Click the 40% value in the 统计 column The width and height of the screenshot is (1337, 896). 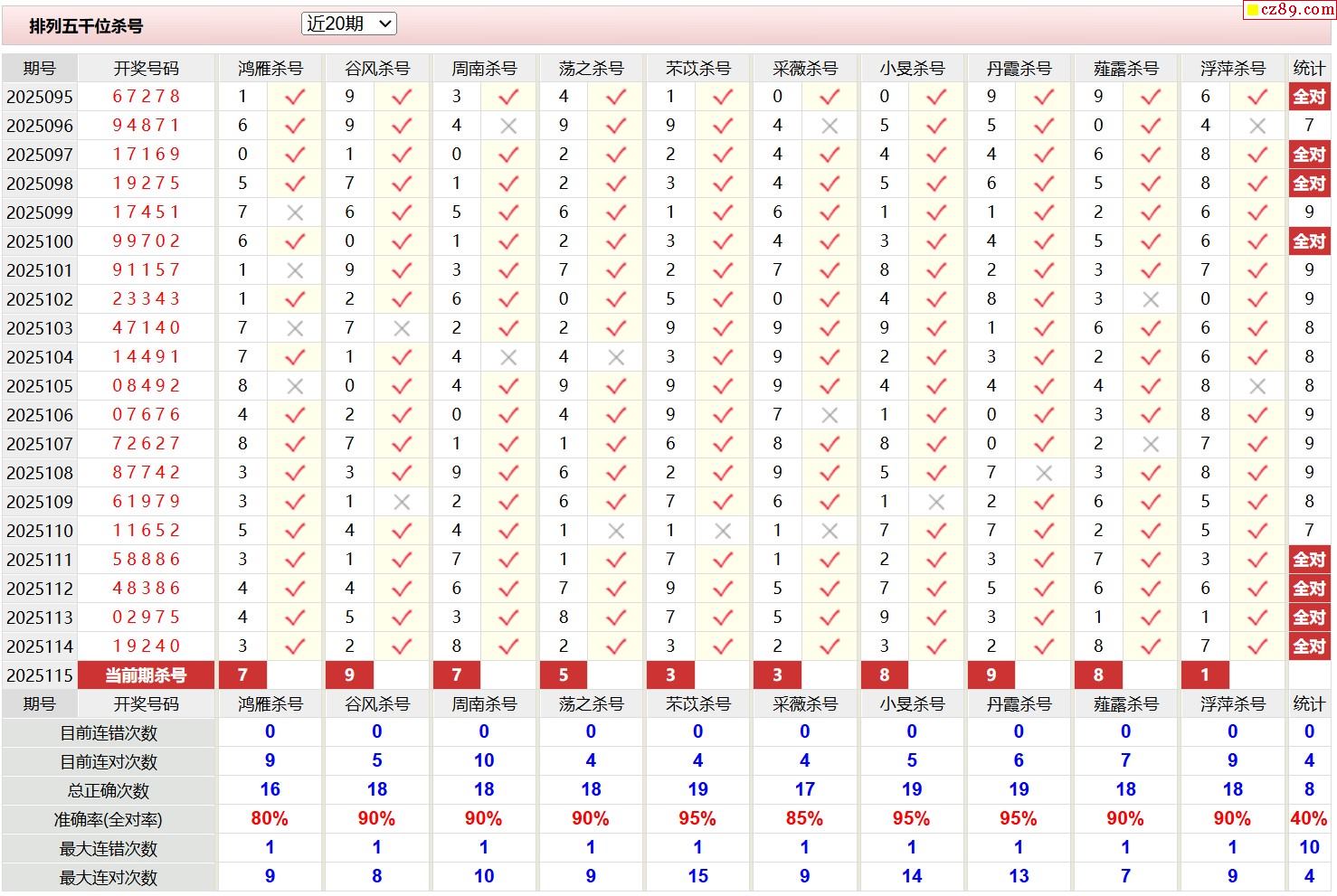[x=1309, y=819]
